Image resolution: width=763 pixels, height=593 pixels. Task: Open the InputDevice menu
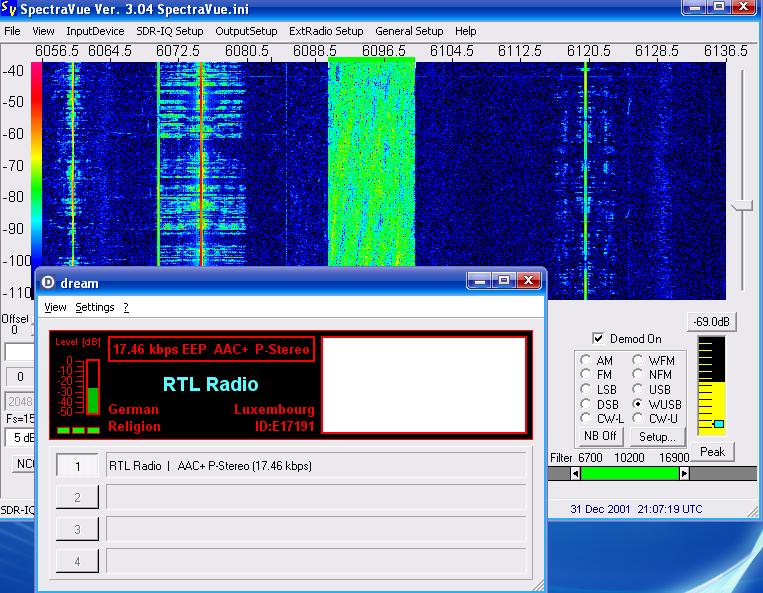(x=95, y=31)
